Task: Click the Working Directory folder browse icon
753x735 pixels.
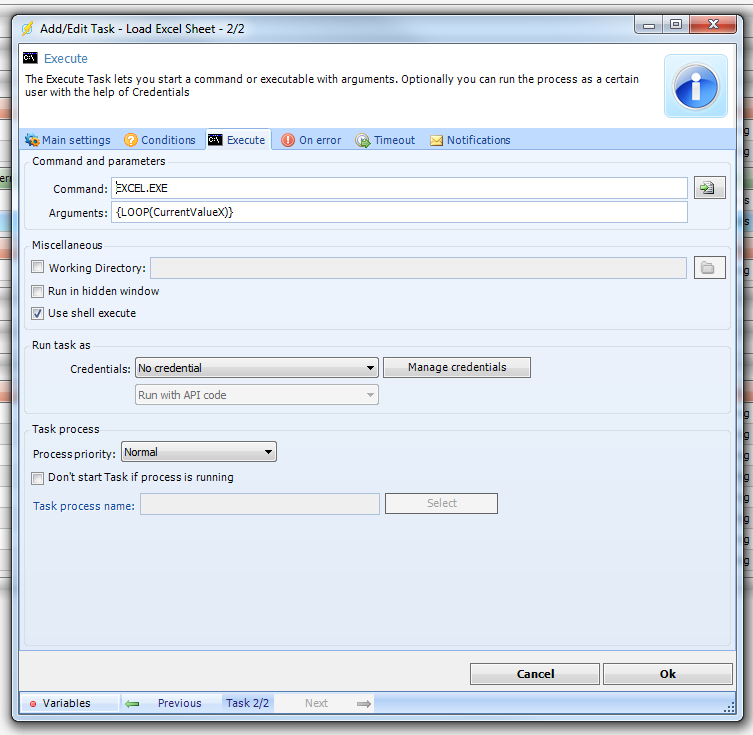Action: pos(709,268)
